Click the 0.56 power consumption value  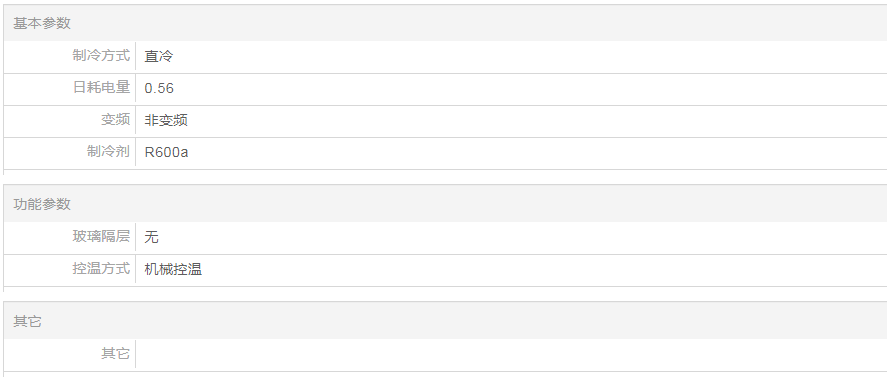pos(159,88)
